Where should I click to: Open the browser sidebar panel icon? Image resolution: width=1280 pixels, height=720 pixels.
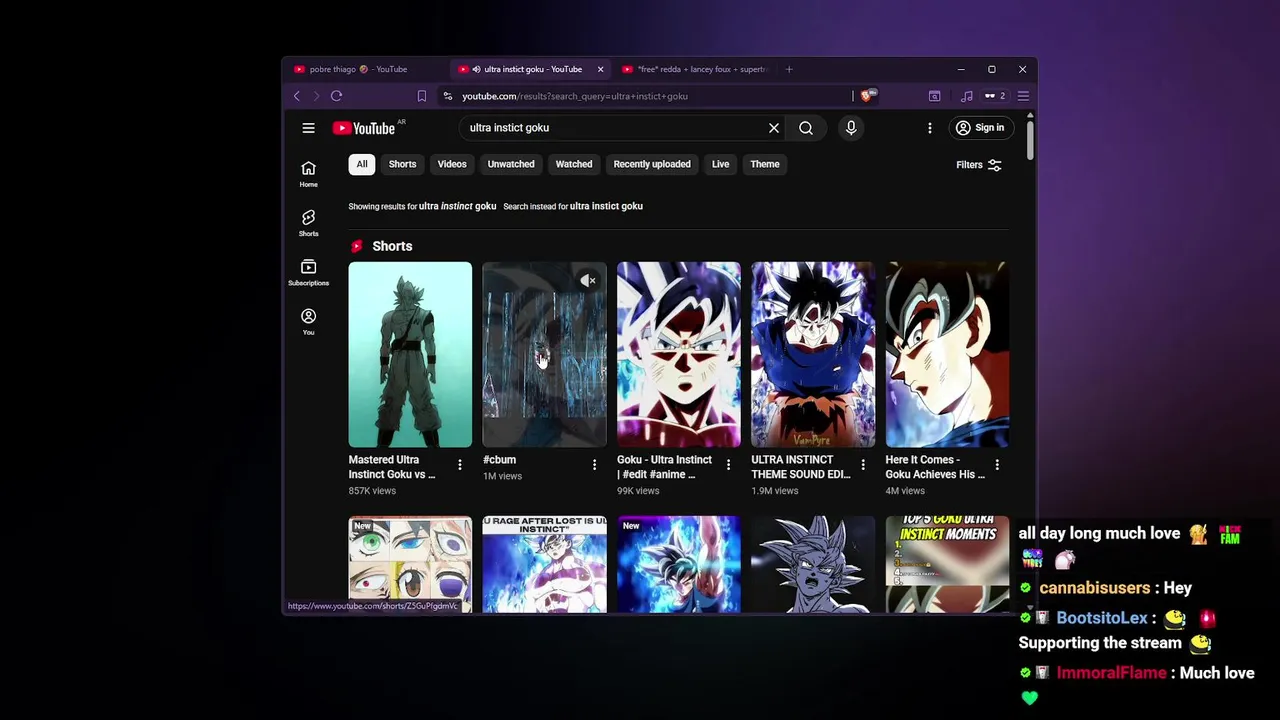pyautogui.click(x=934, y=96)
